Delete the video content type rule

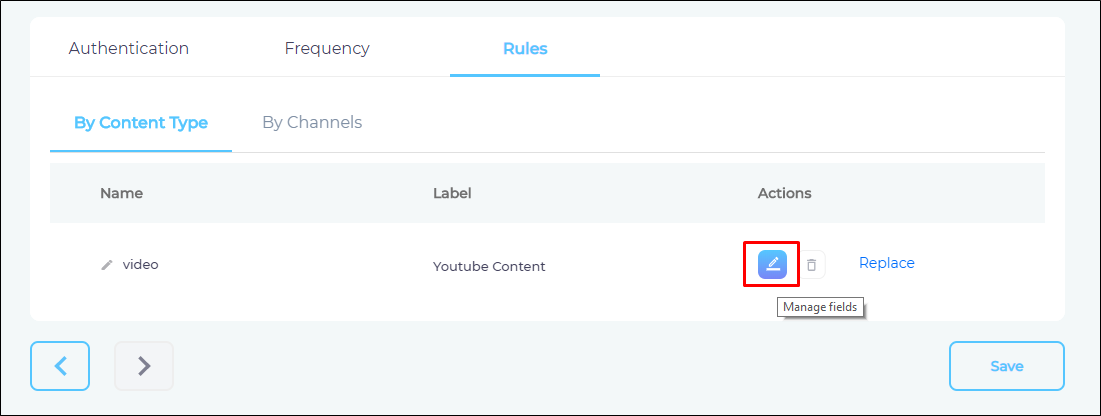point(812,265)
